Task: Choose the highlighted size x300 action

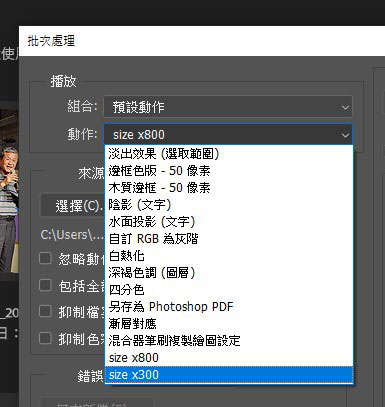Action: coord(229,375)
